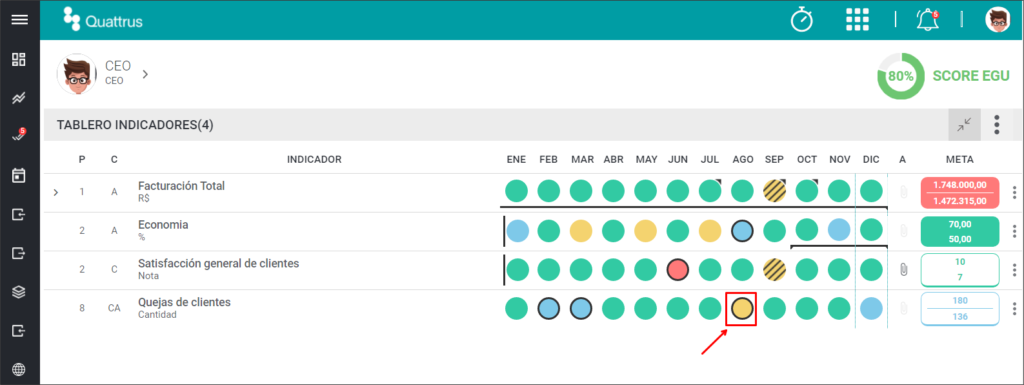
Task: Open the apps grid icon in header
Action: tap(857, 20)
